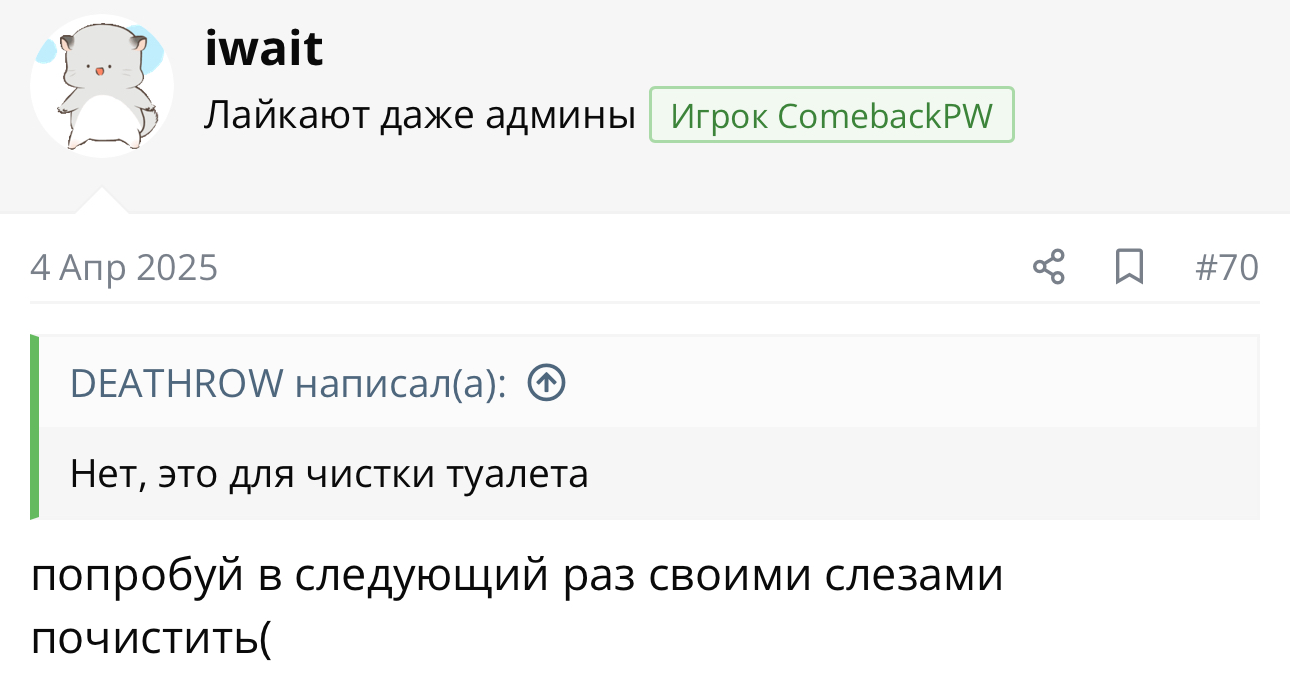
Task: Click the 'DEATHROW написал(а):' quote header
Action: pyautogui.click(x=288, y=382)
